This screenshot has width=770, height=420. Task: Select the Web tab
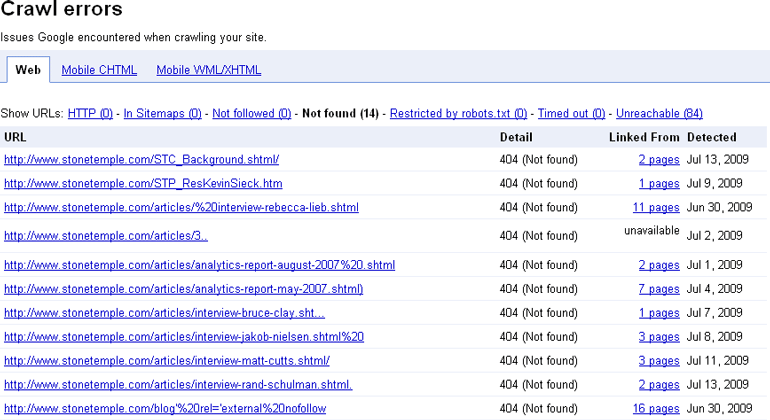pyautogui.click(x=28, y=70)
